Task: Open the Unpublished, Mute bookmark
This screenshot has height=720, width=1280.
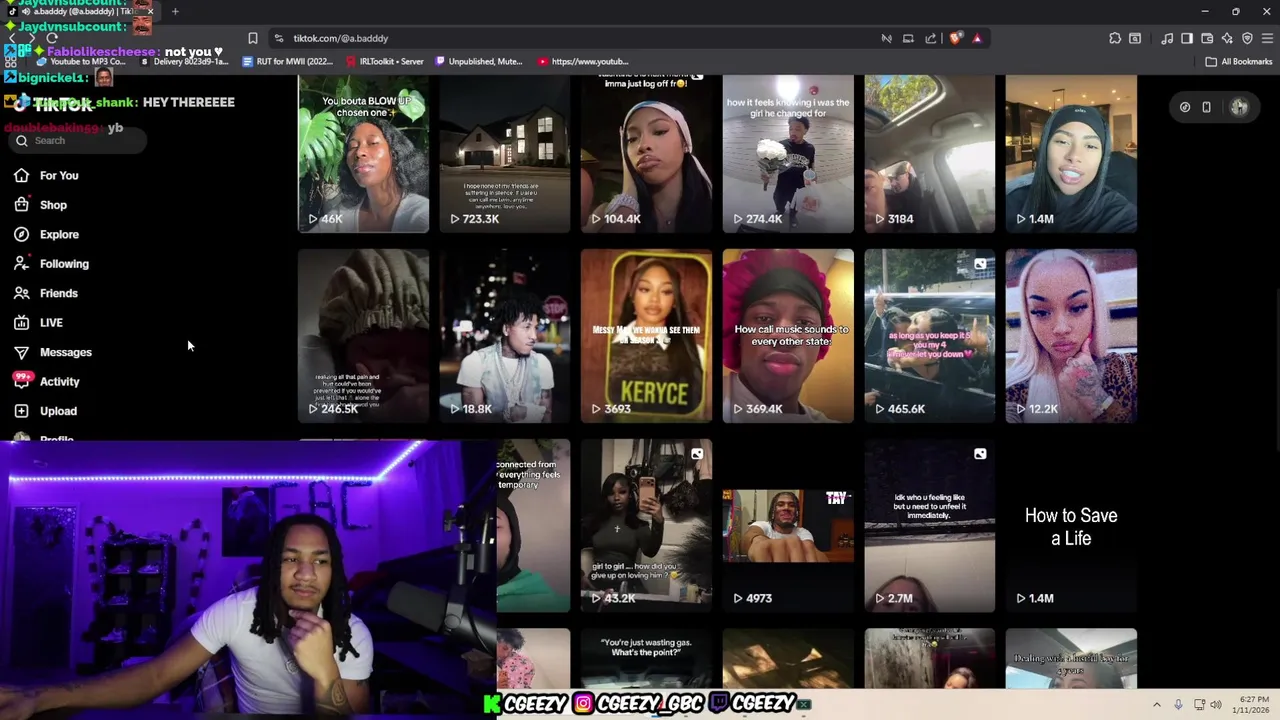Action: pyautogui.click(x=479, y=62)
